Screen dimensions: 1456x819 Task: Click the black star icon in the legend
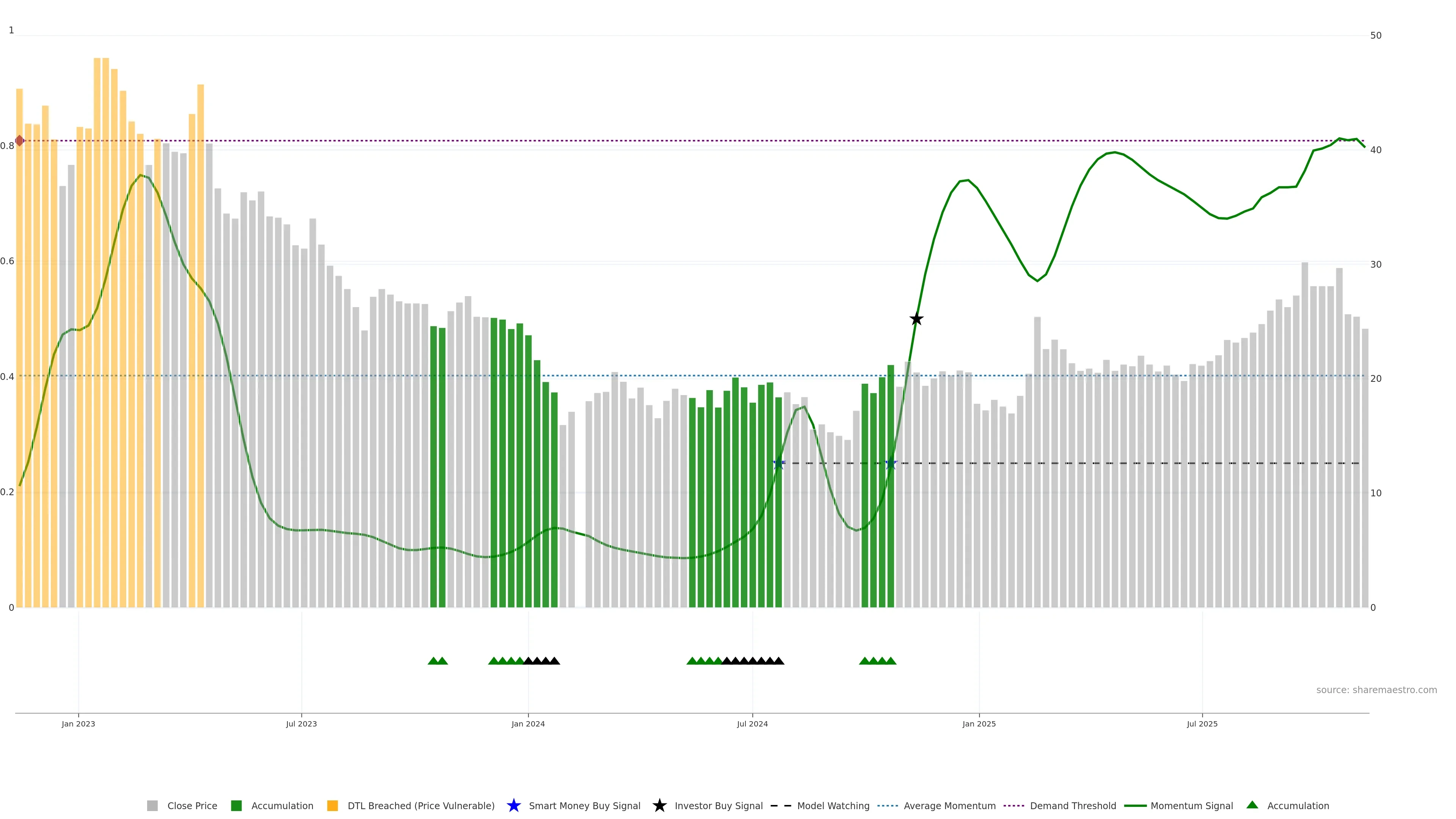coord(659,805)
